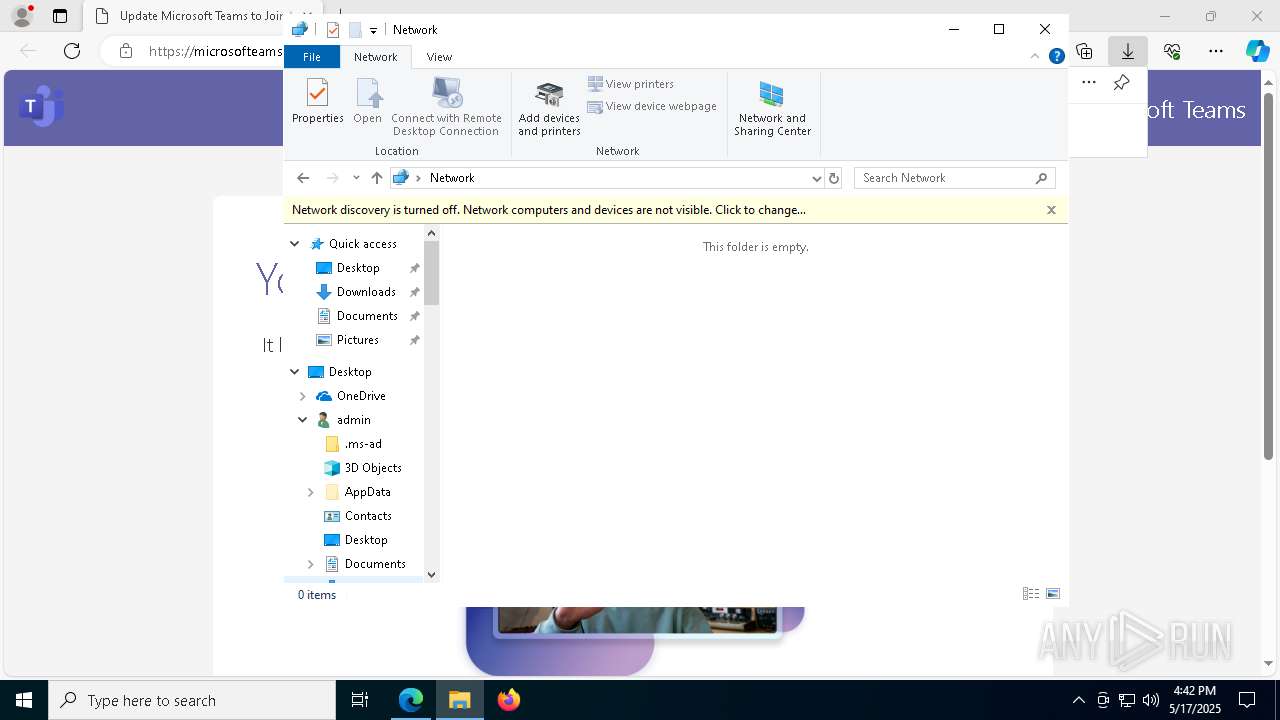Click Add devices and printers
Screen dimensions: 1280x720
click(x=549, y=107)
